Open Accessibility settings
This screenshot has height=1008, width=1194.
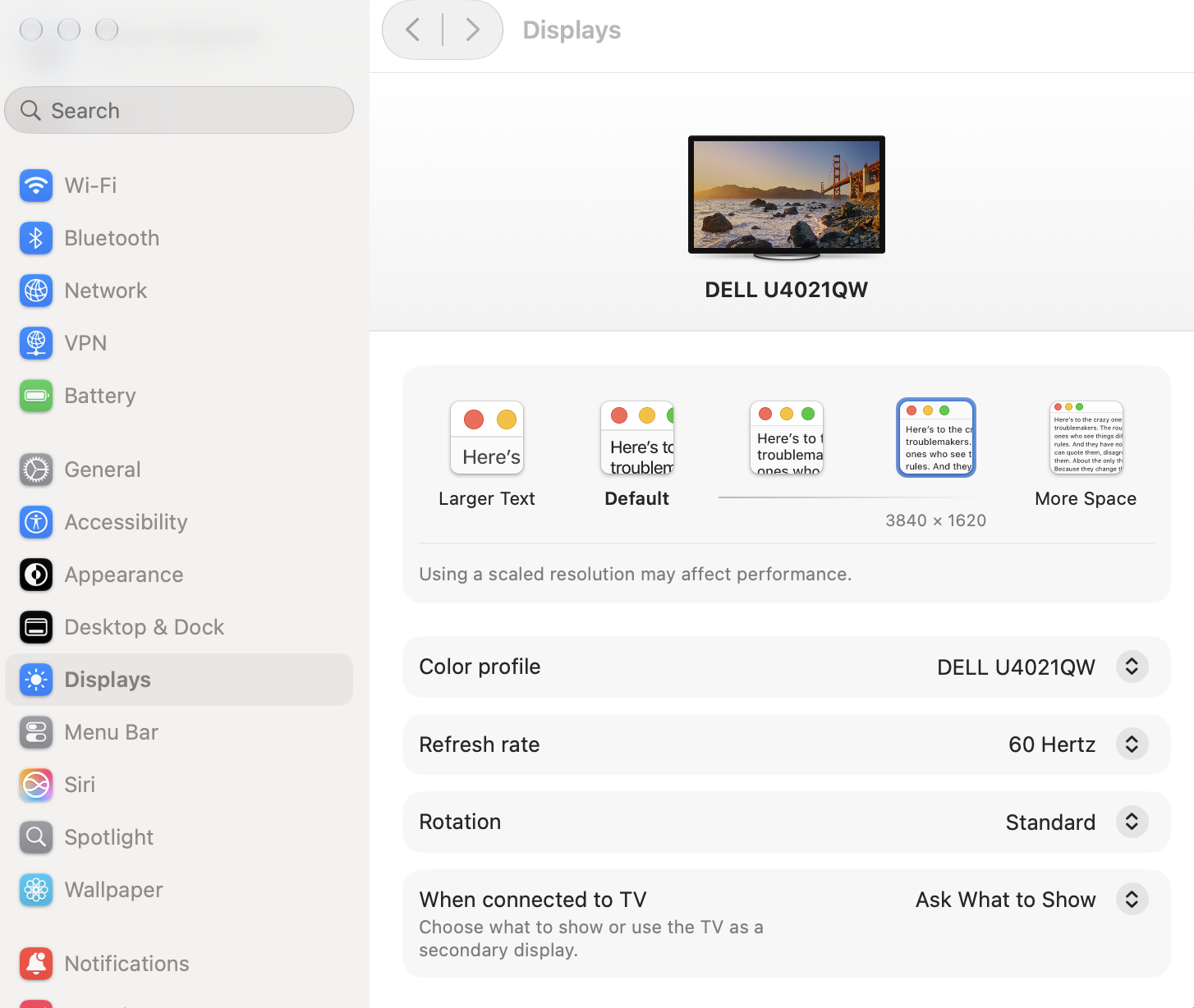179,522
